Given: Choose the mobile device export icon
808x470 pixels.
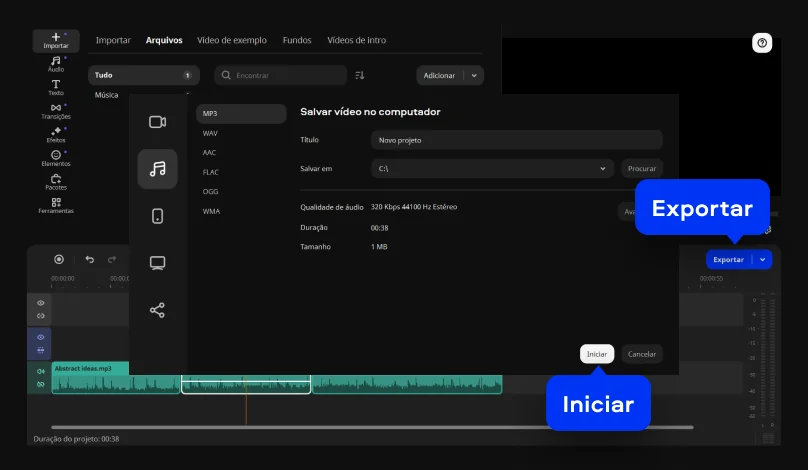Looking at the screenshot, I should coord(157,216).
